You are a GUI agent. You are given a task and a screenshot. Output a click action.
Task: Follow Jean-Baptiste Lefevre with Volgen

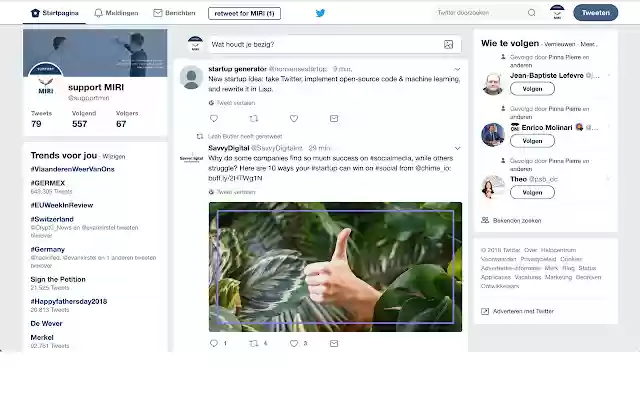[532, 89]
